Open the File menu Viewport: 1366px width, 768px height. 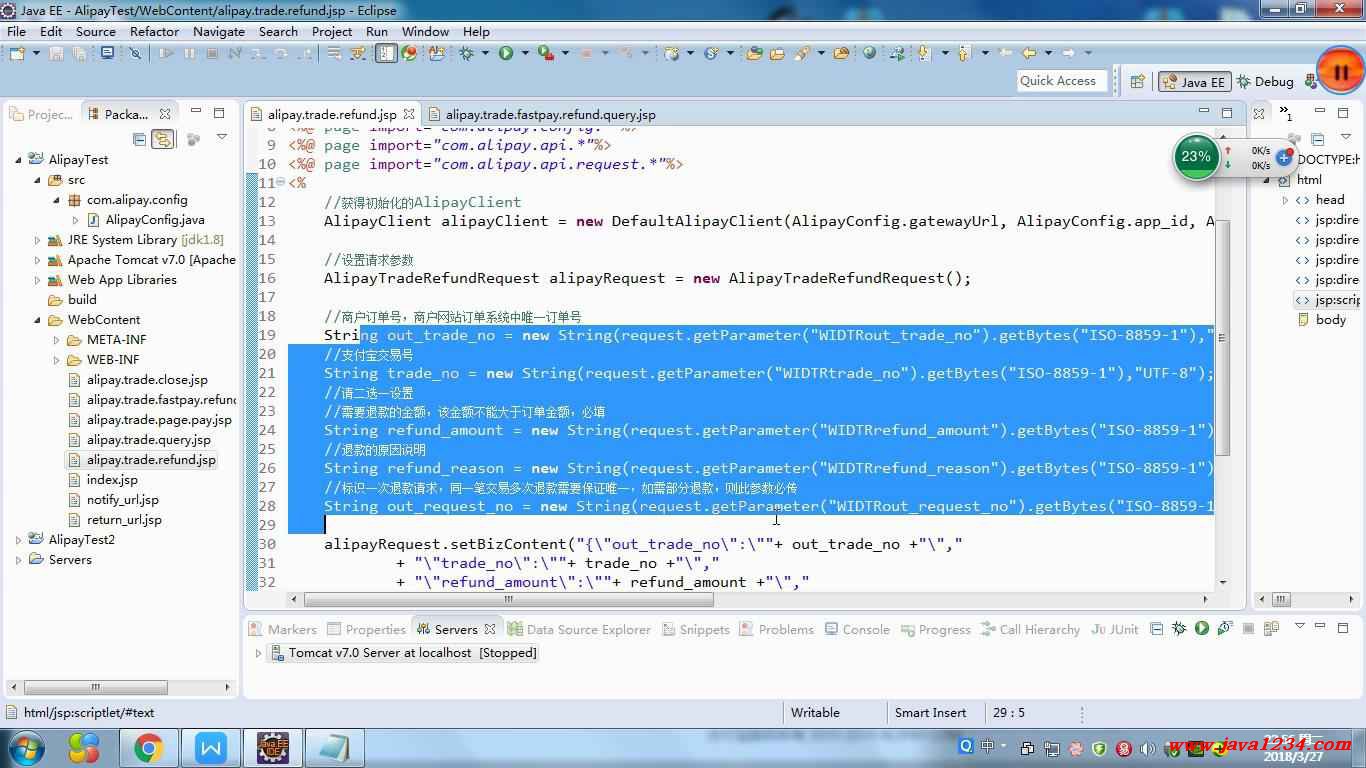pyautogui.click(x=16, y=31)
